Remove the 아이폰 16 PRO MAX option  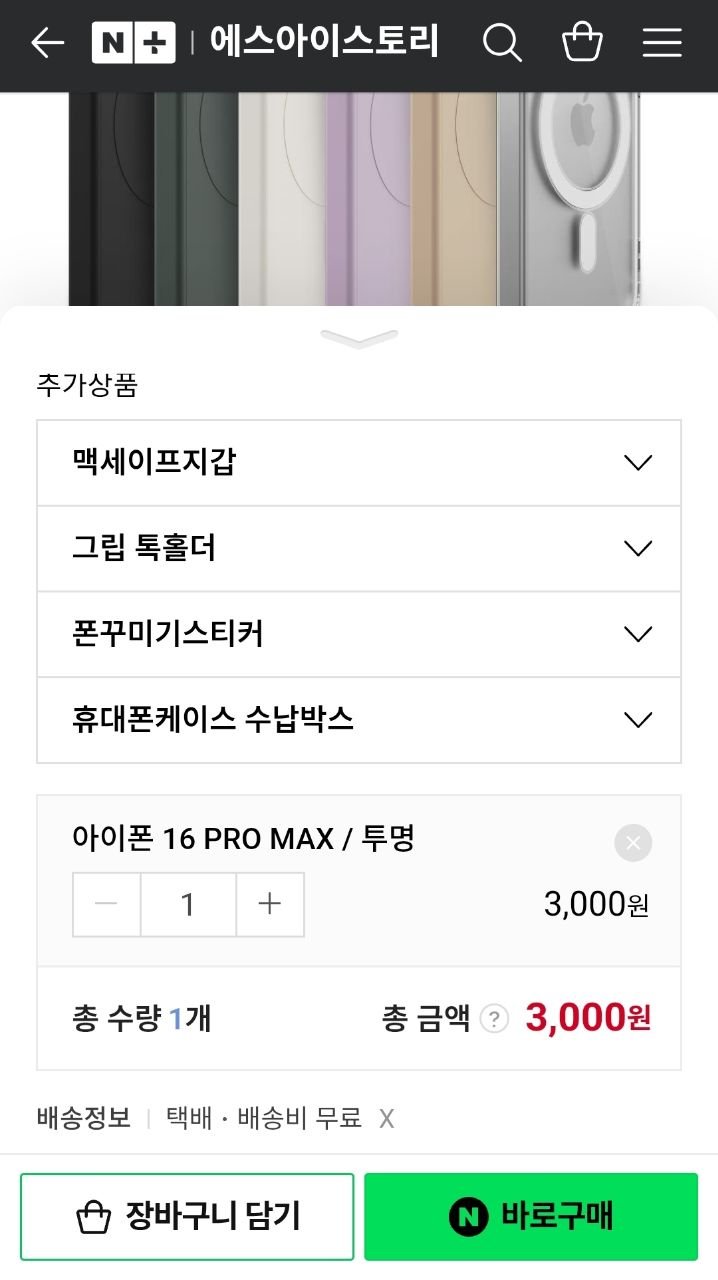[633, 843]
